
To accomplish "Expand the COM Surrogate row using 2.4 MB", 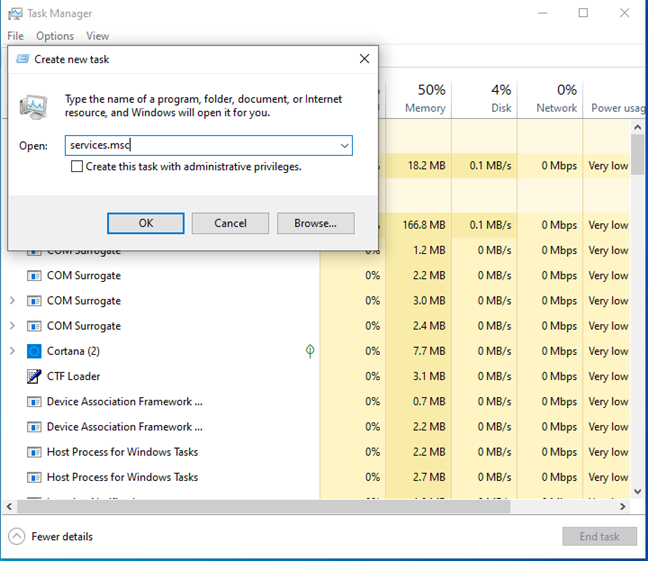I will (x=12, y=326).
